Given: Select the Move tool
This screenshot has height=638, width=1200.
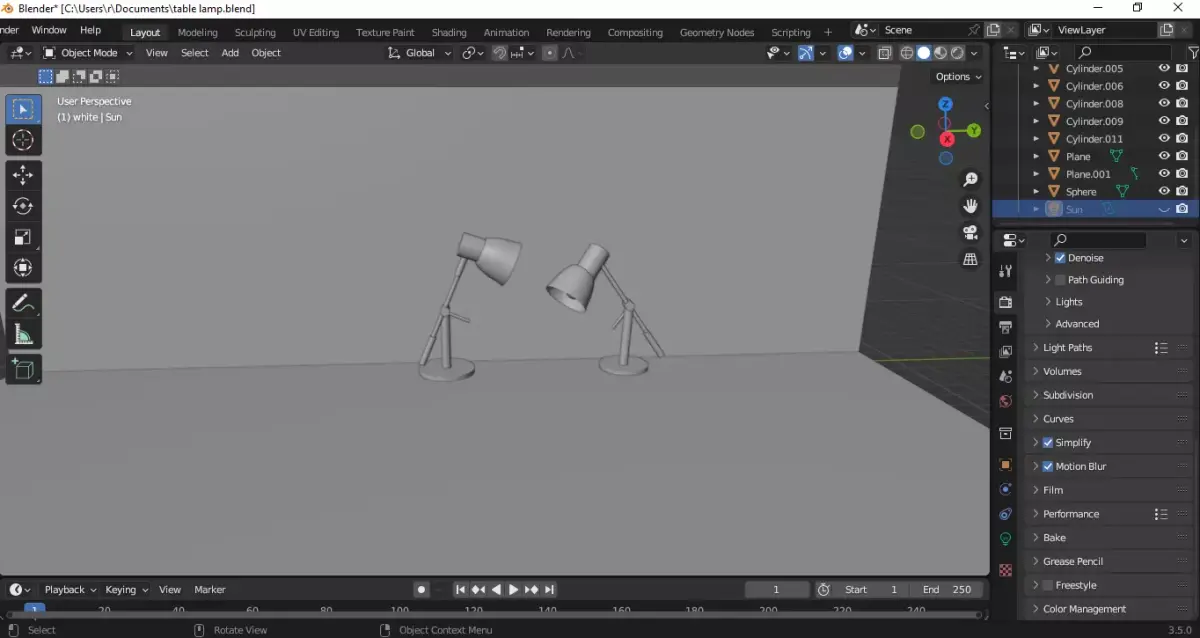Looking at the screenshot, I should [x=24, y=175].
